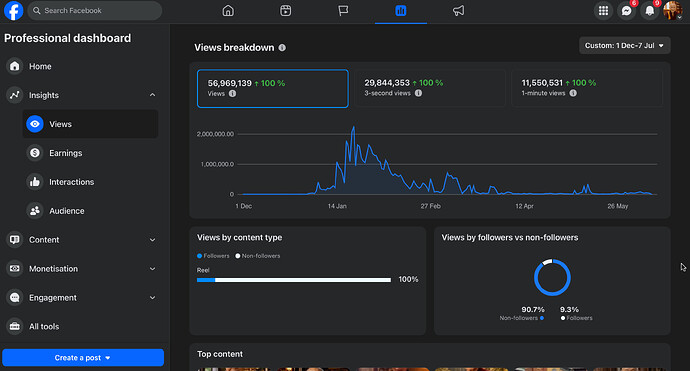Open the Home feed icon in the top bar
Screen dimensions: 690x371
(x=228, y=11)
